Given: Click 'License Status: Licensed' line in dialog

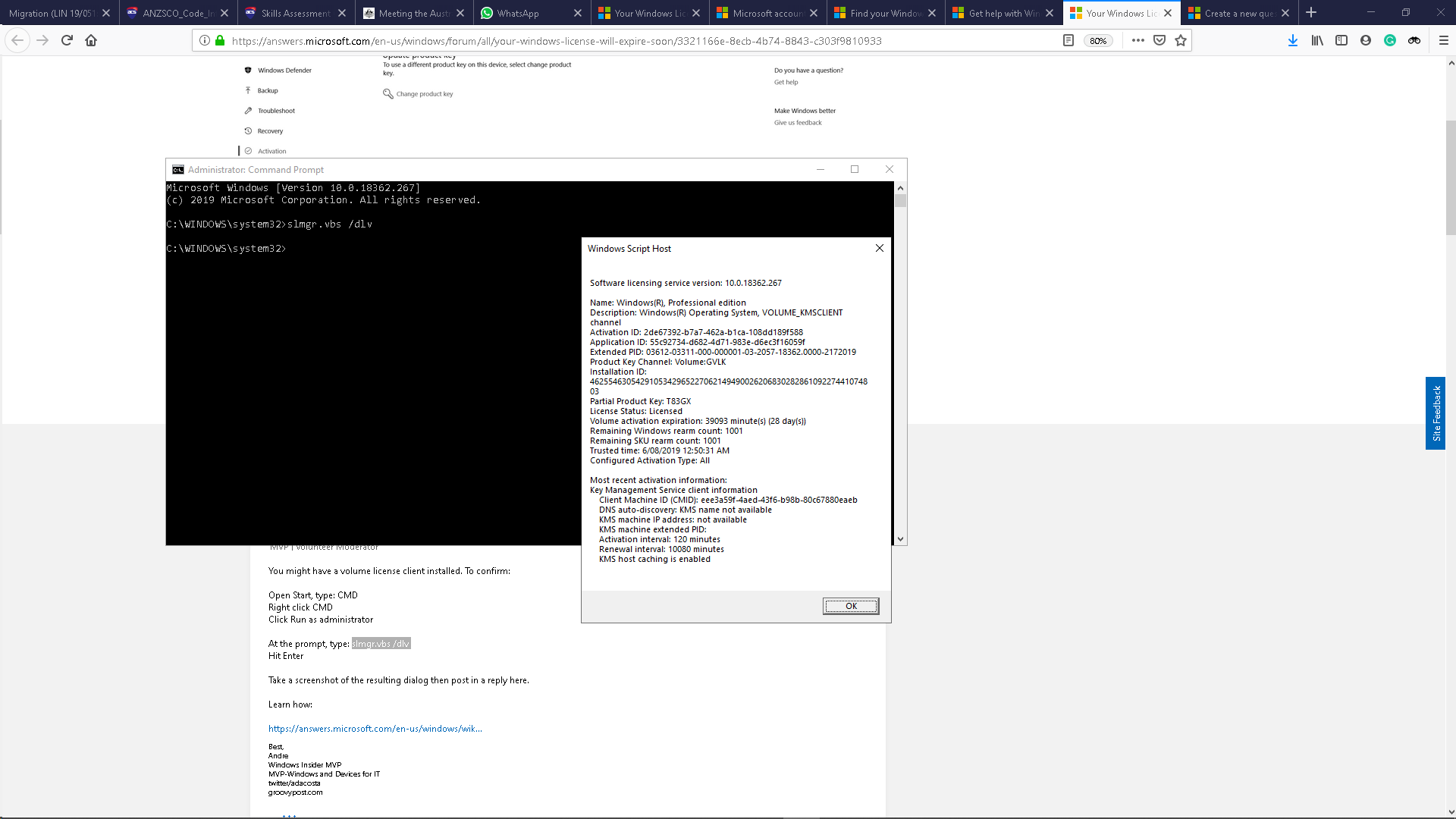Looking at the screenshot, I should pyautogui.click(x=636, y=411).
